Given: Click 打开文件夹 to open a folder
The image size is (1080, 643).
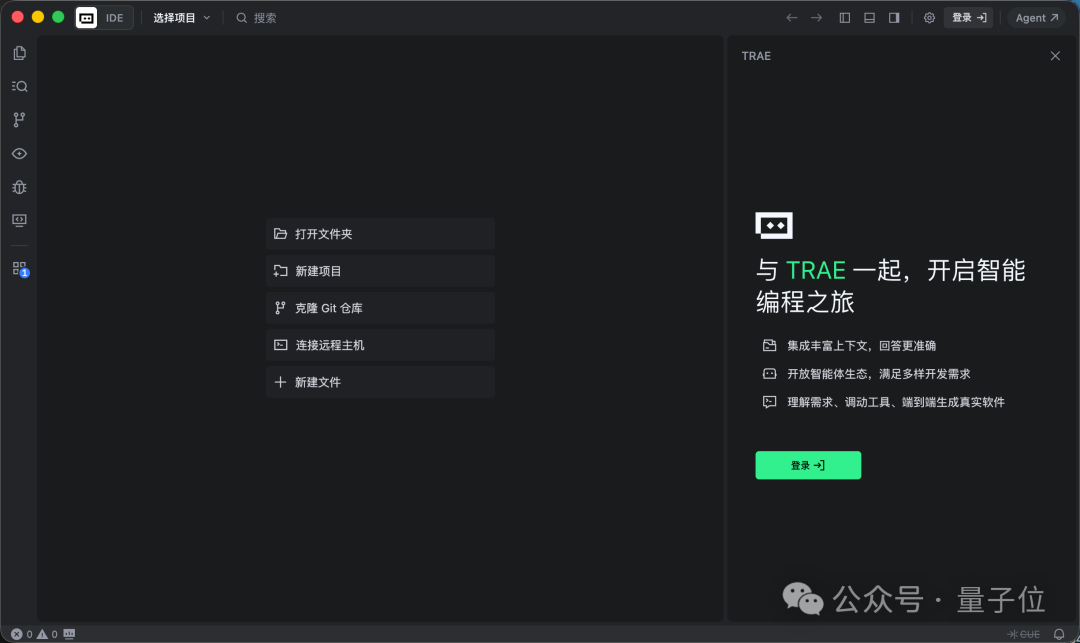Looking at the screenshot, I should tap(380, 234).
